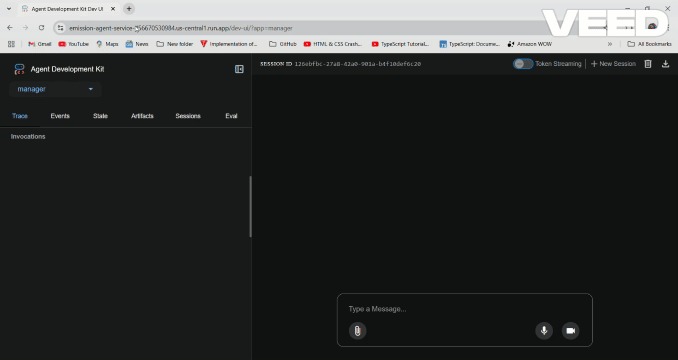Go forward with browser forward arrow
This screenshot has width=678, height=360.
click(26, 28)
